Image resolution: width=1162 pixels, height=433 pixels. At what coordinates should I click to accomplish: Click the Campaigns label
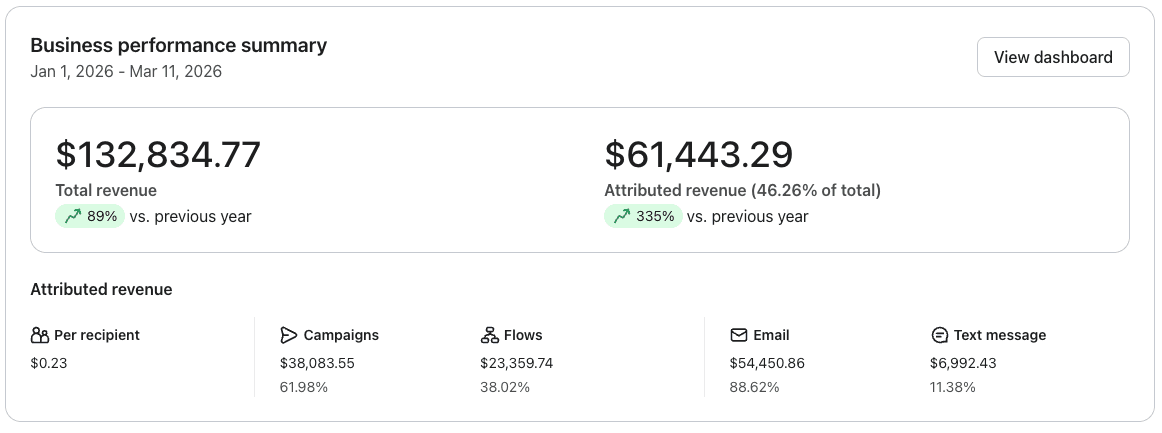point(341,335)
